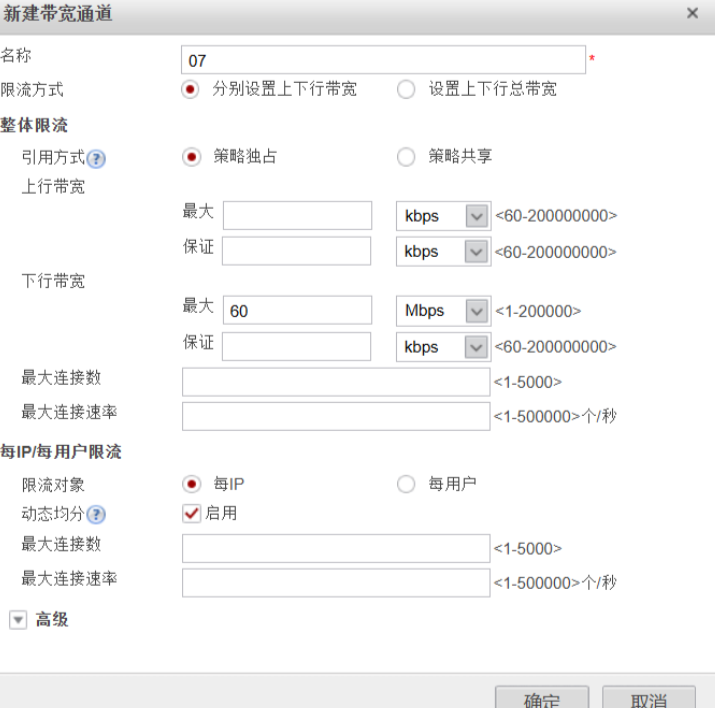Select 每用户 as rate limit target
715x708 pixels.
pyautogui.click(x=406, y=484)
